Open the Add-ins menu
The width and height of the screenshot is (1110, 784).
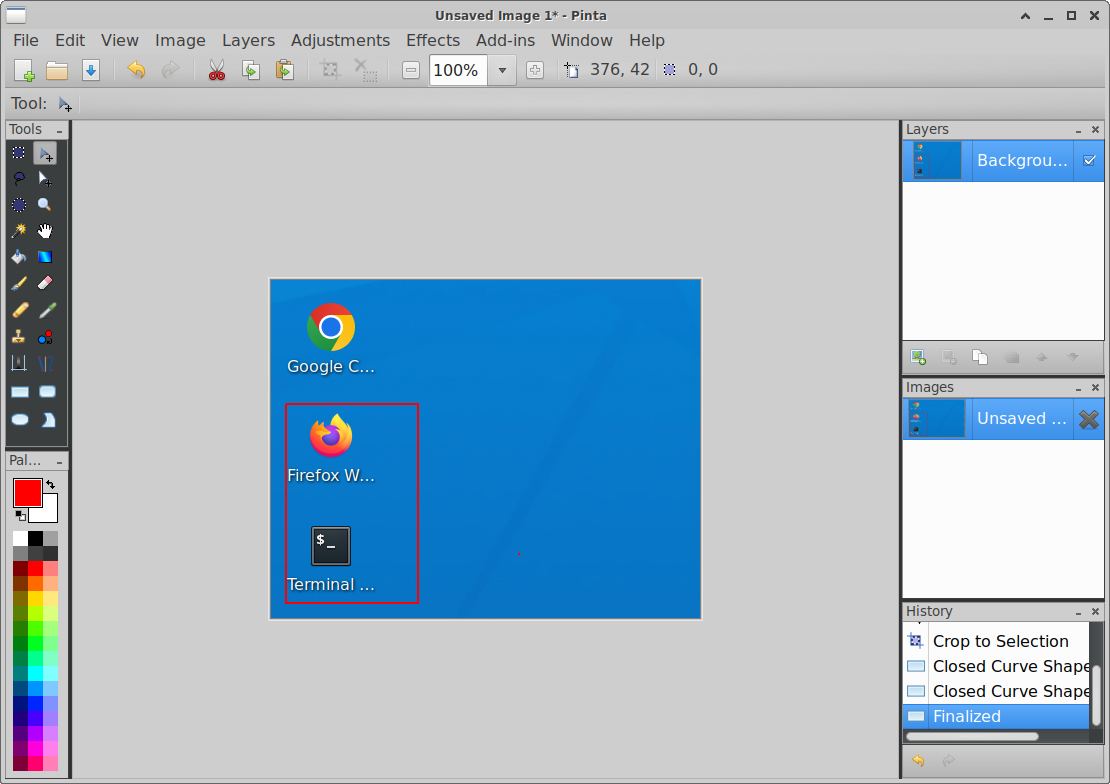[x=505, y=40]
